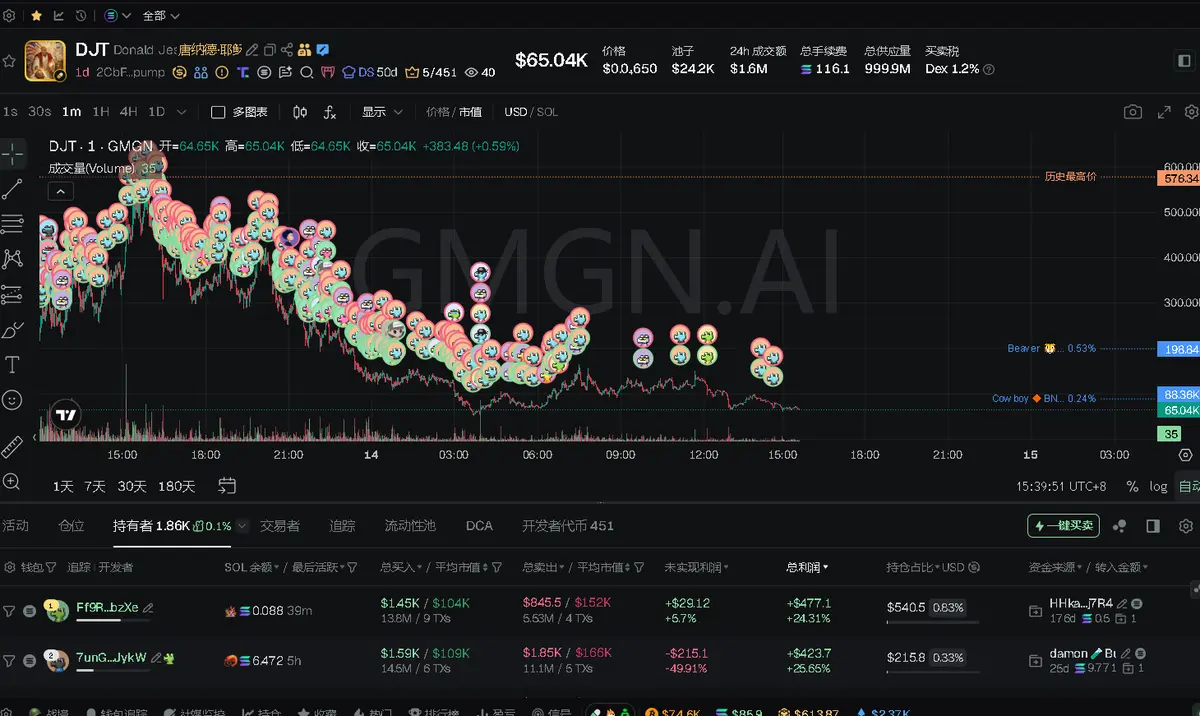Open the DS 50d dev info
Image resolution: width=1200 pixels, height=716 pixels.
(x=370, y=72)
